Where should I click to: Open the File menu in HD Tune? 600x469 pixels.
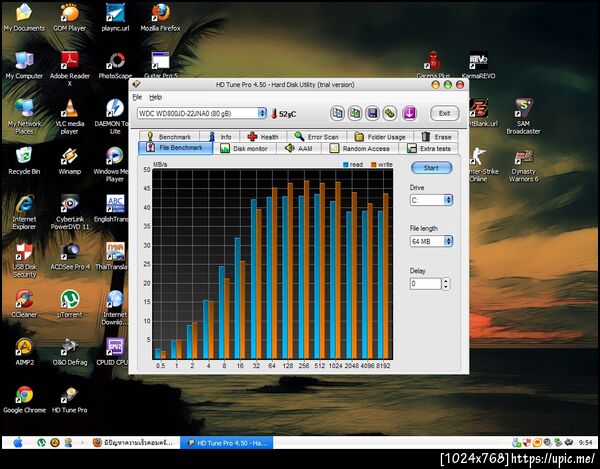(137, 97)
